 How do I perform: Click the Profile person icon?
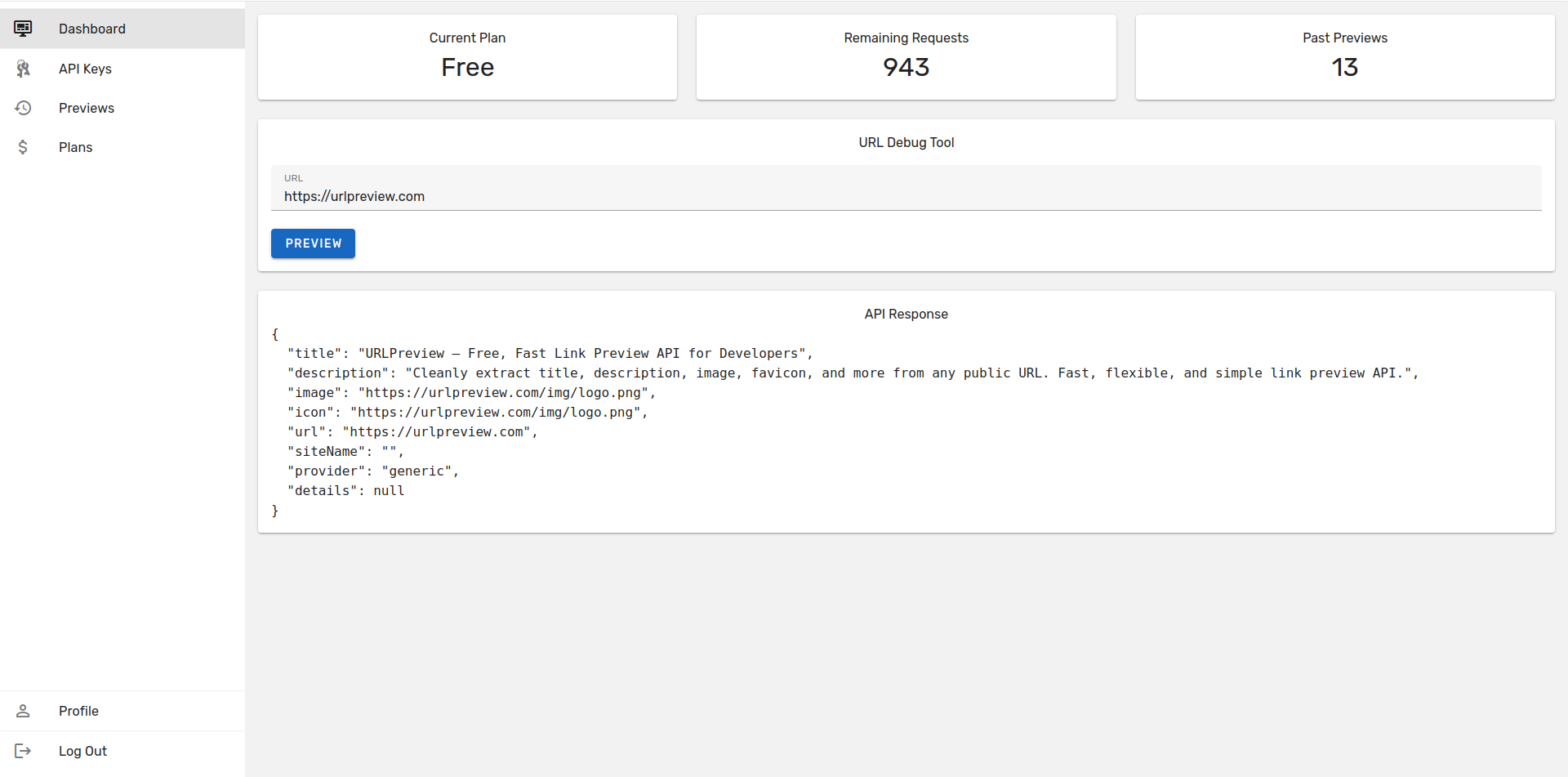click(23, 711)
